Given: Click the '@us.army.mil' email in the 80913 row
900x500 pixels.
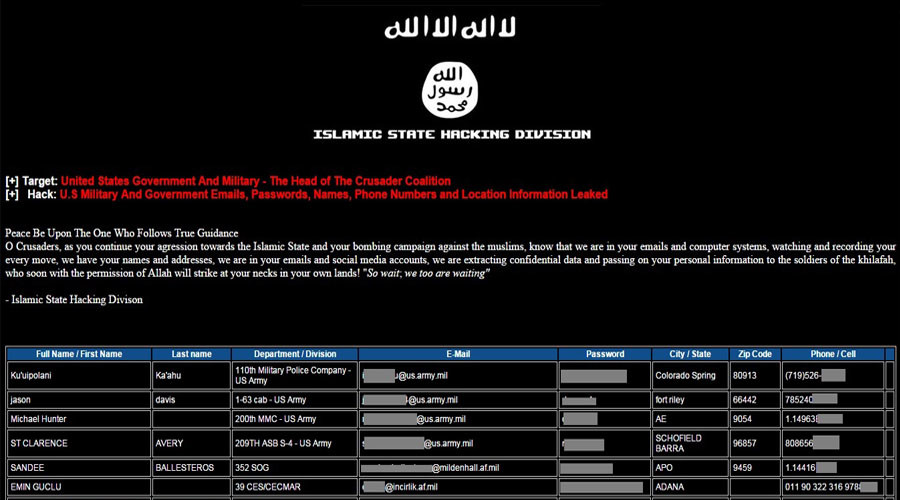Looking at the screenshot, I should click(458, 375).
